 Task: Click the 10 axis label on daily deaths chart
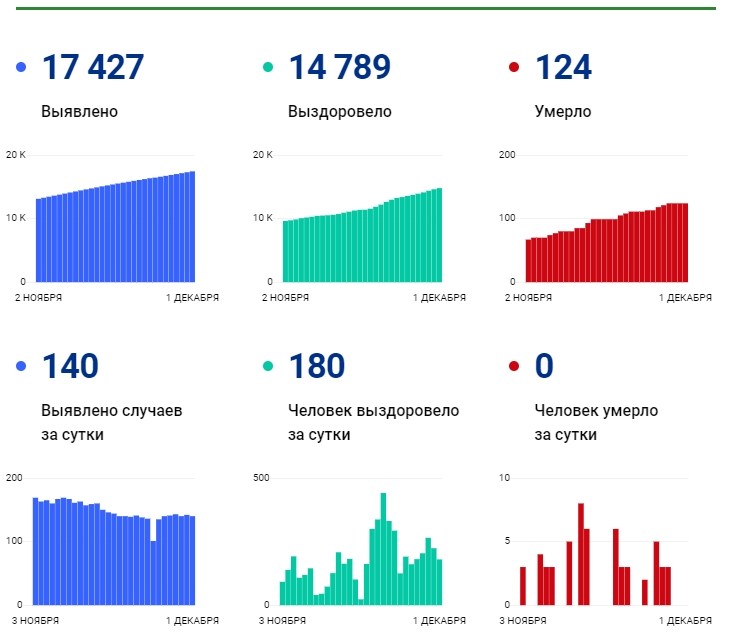click(504, 478)
